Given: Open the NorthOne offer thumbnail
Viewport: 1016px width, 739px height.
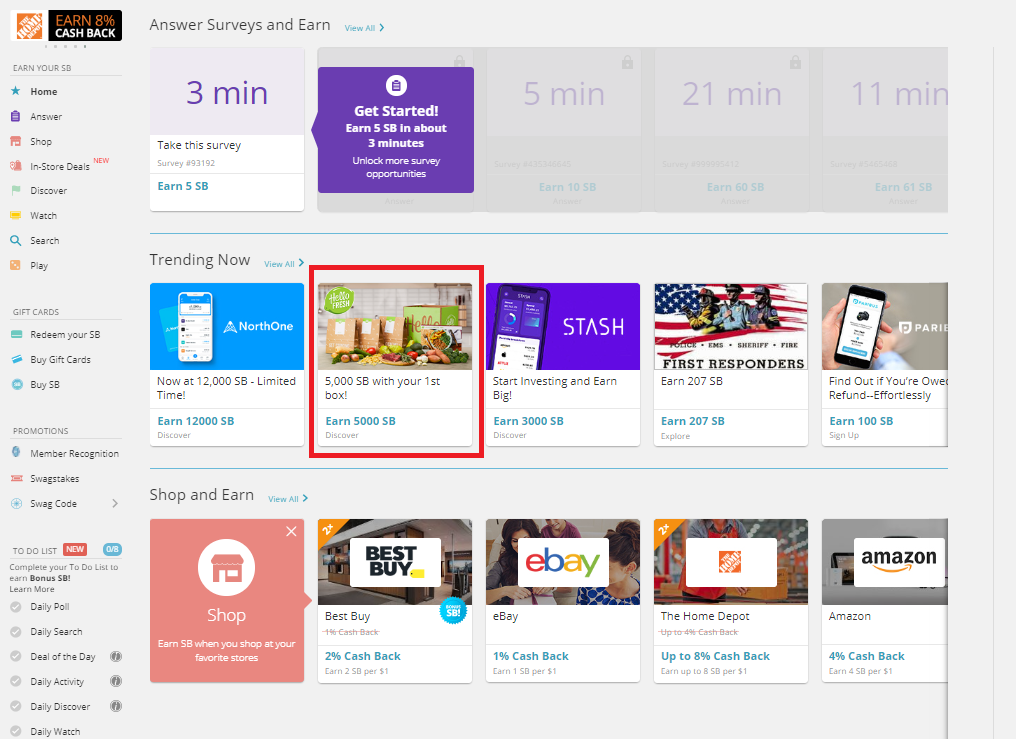Looking at the screenshot, I should (227, 326).
